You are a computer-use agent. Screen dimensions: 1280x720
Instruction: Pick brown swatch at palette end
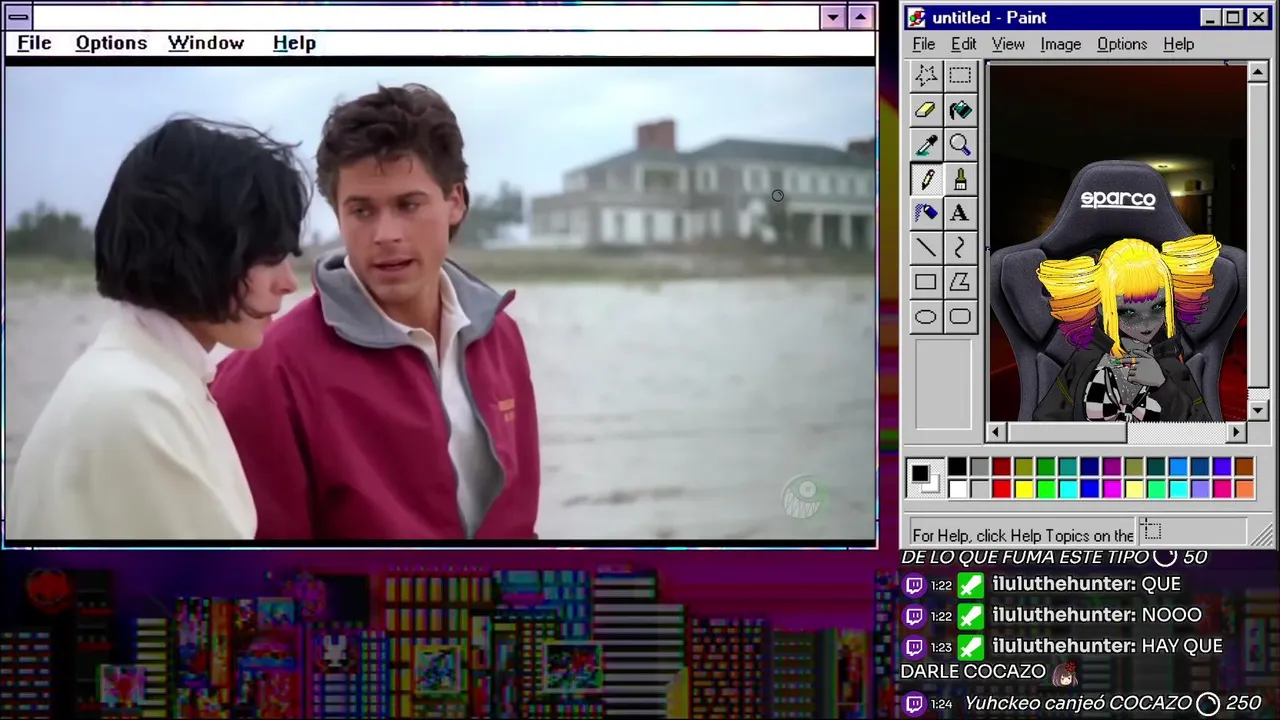[x=1244, y=466]
